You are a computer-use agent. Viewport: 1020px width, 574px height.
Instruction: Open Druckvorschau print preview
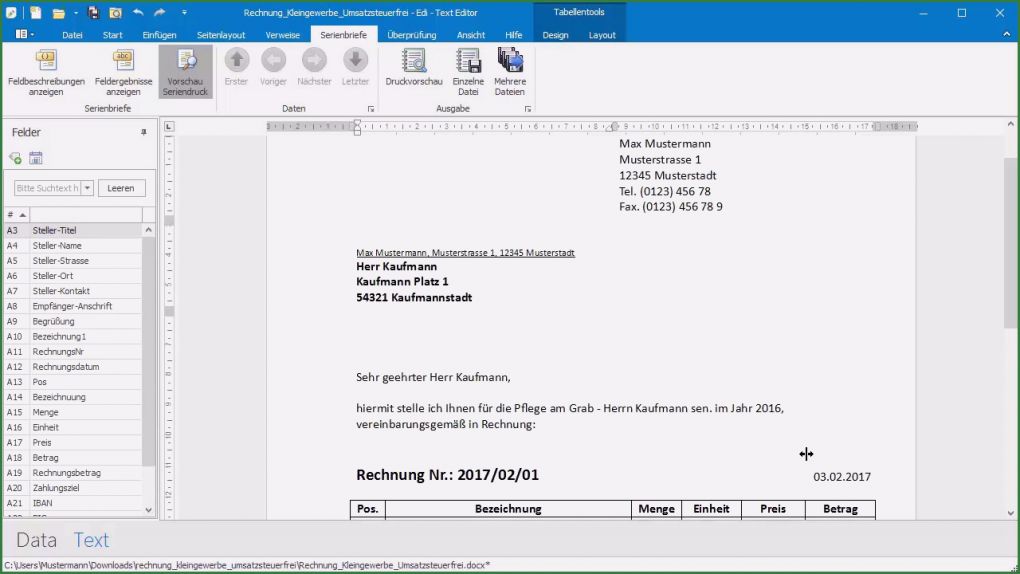point(414,61)
